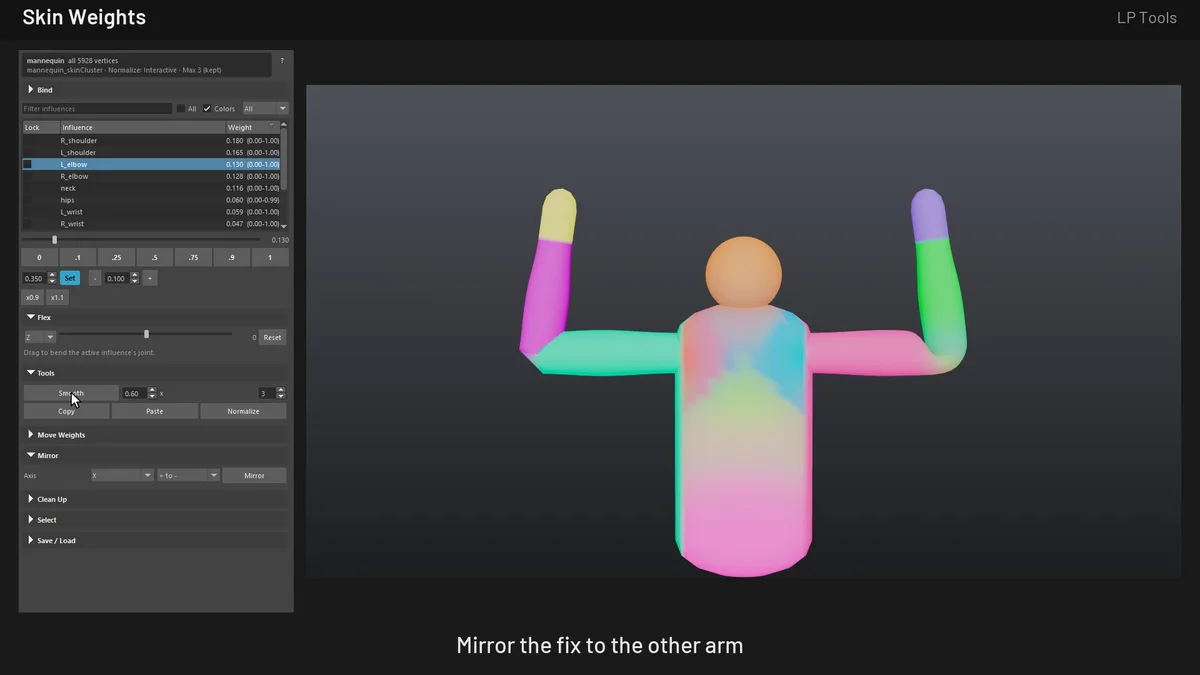The image size is (1200, 675).
Task: Copy the selected vertex weights
Action: point(66,411)
